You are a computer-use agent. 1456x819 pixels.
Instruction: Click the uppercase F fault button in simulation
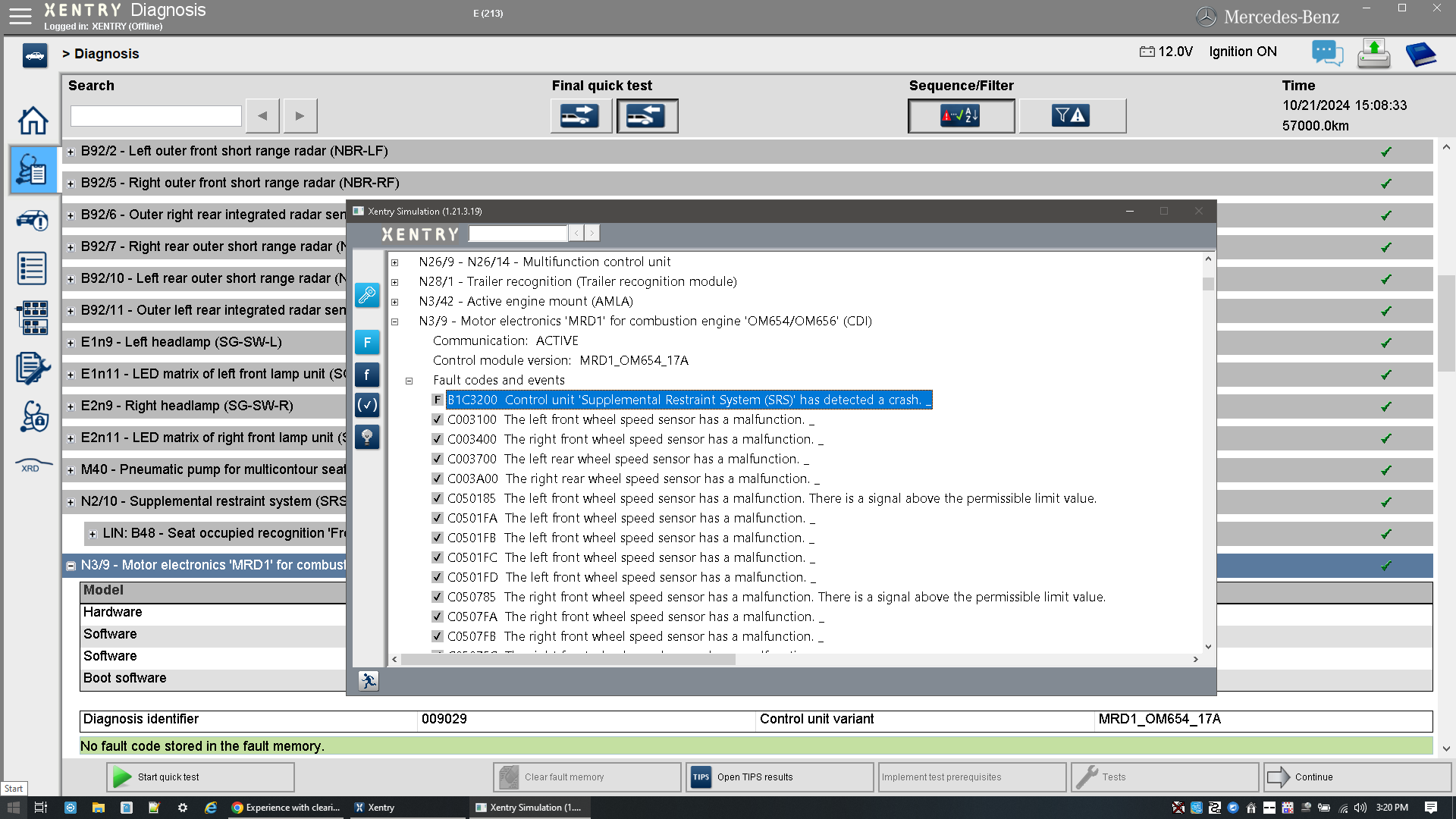pos(367,343)
